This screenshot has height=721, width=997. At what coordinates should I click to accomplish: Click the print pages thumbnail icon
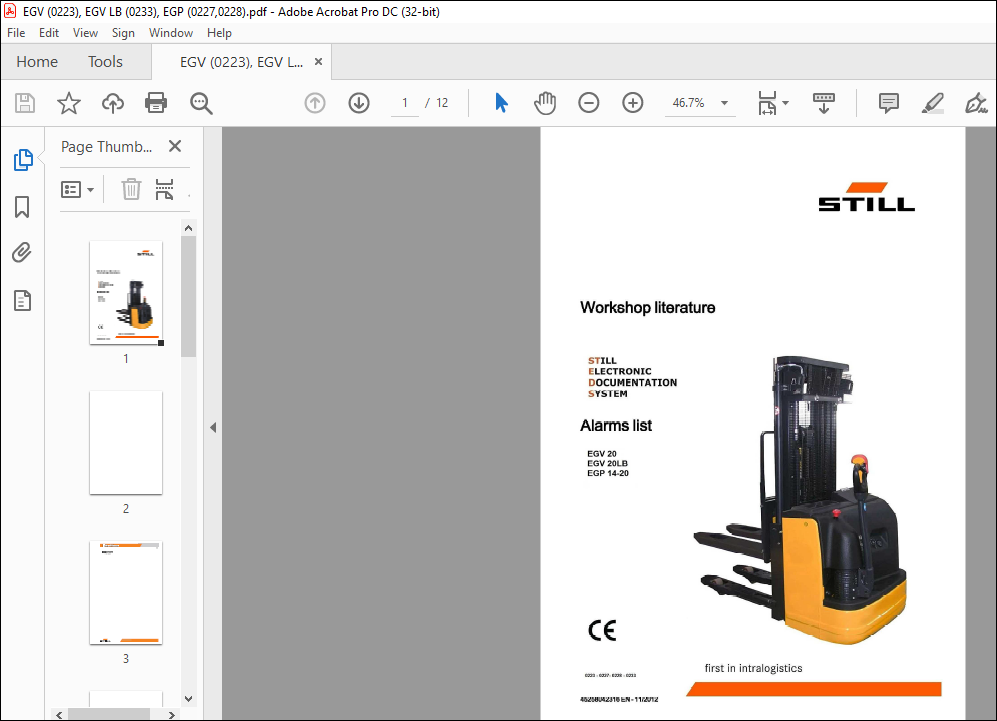coord(165,189)
